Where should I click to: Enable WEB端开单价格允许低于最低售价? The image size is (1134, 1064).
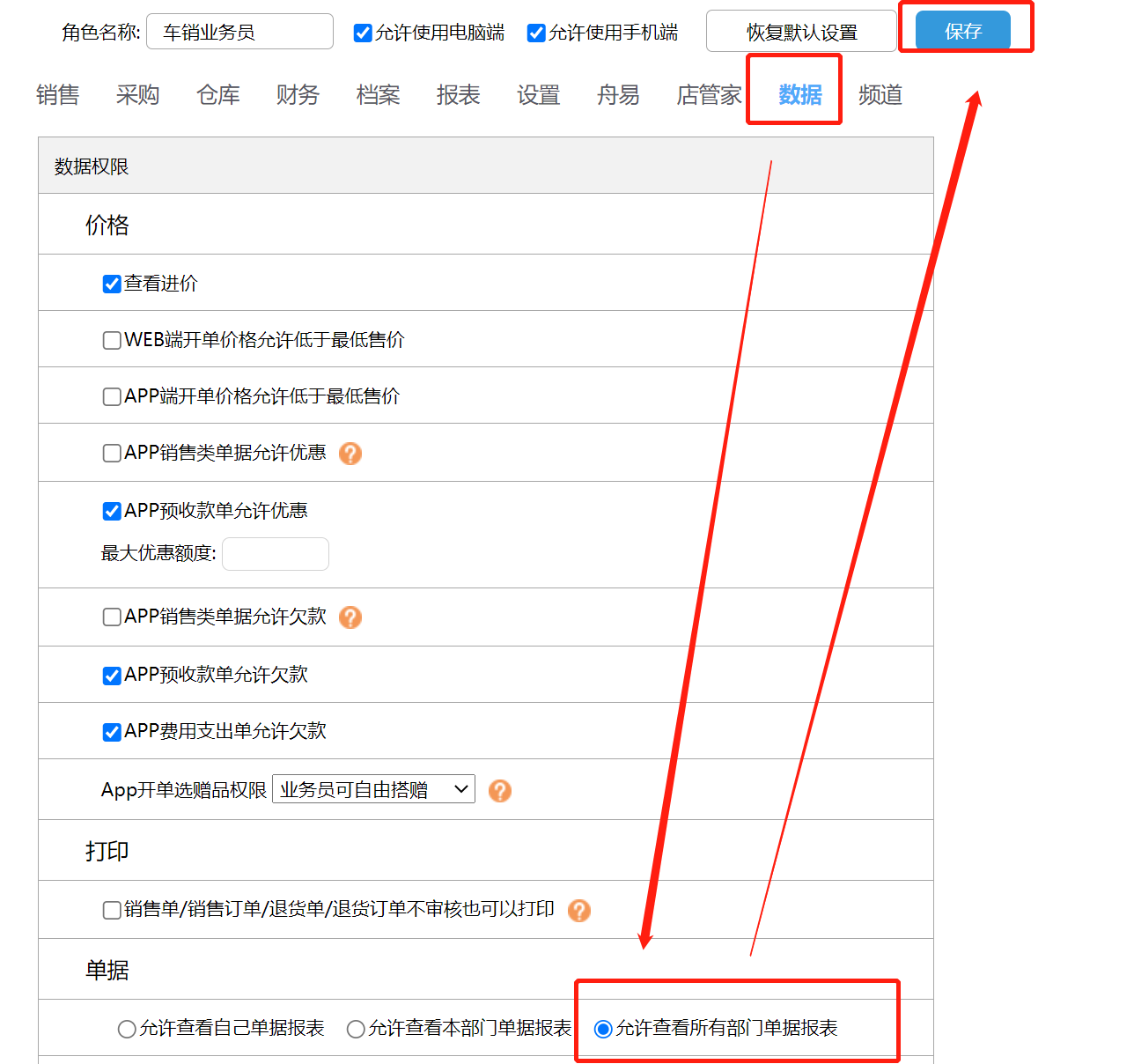pyautogui.click(x=111, y=340)
